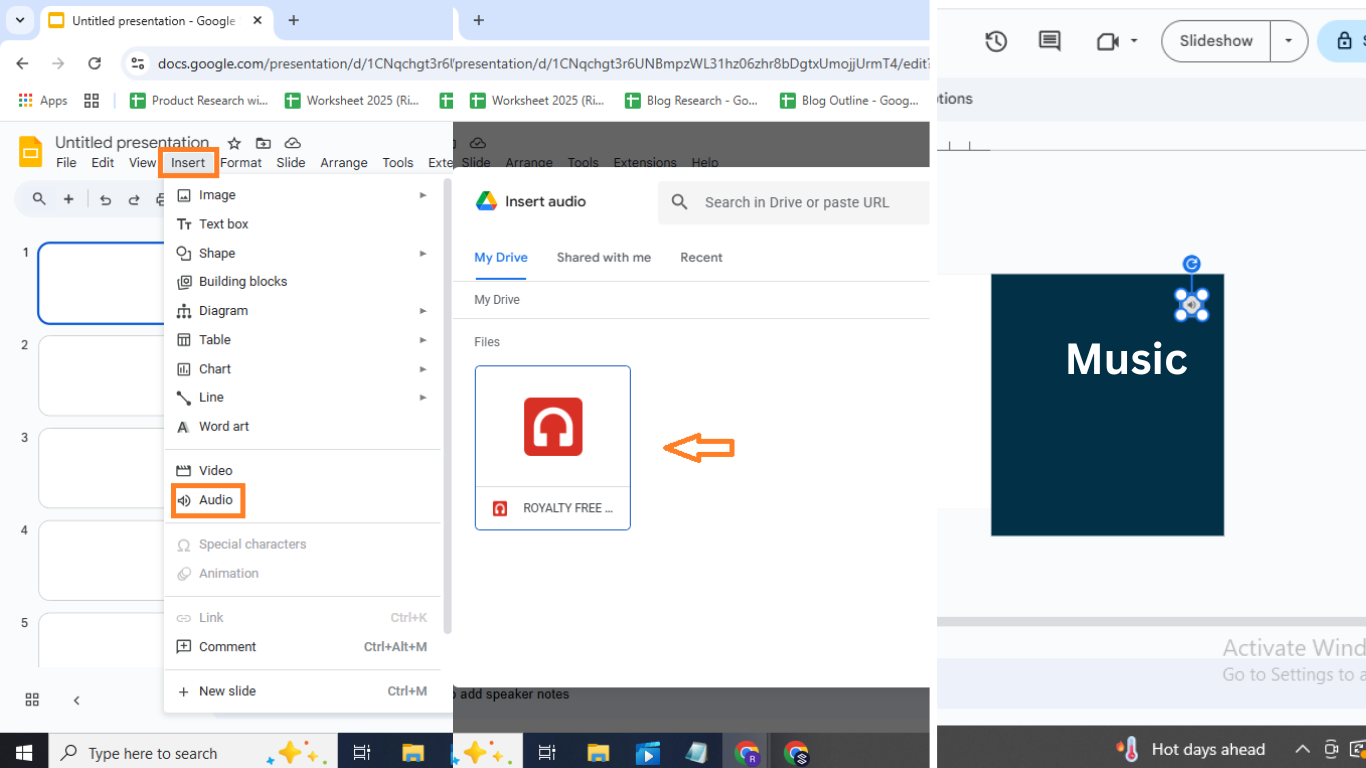Image resolution: width=1366 pixels, height=768 pixels.
Task: Expand the Image submenu arrow
Action: (423, 195)
